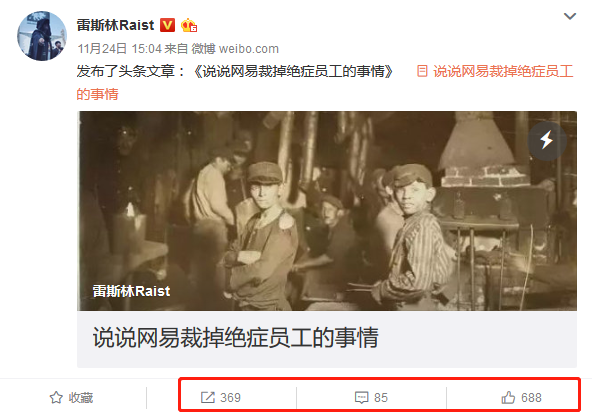Image resolution: width=592 pixels, height=414 pixels.
Task: Toggle the thumbs-up like icon
Action: [x=508, y=397]
